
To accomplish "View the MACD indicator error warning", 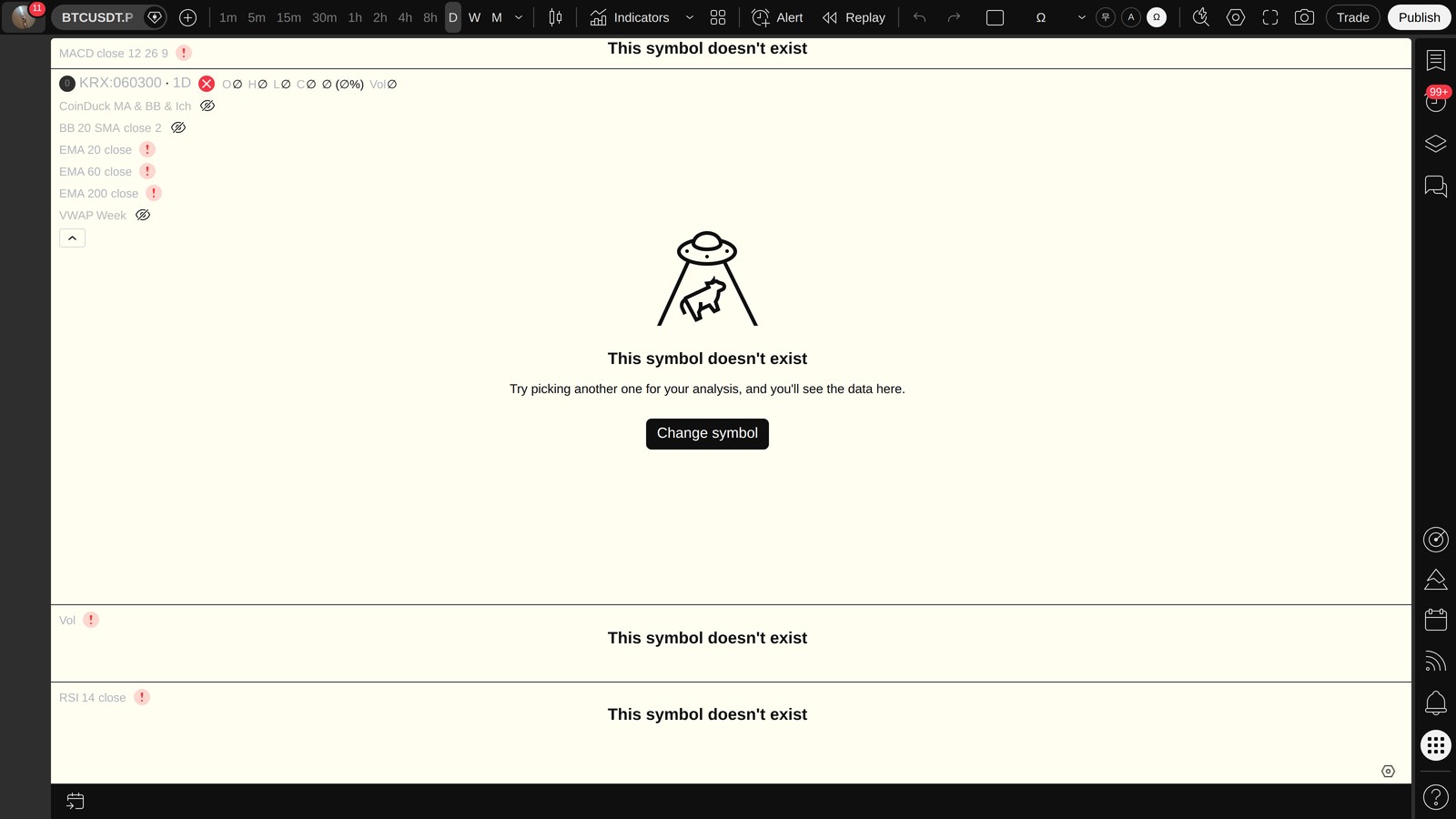I will coord(184,53).
